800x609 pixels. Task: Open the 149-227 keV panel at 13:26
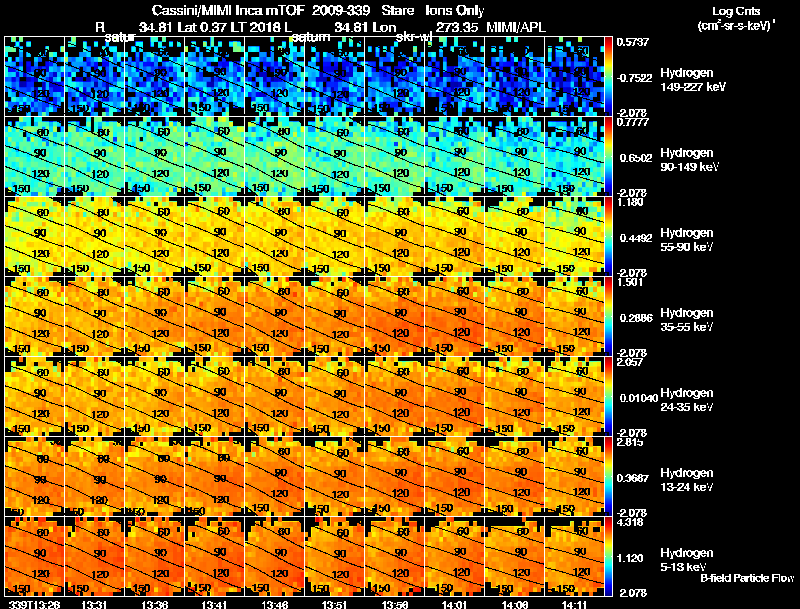(x=34, y=75)
